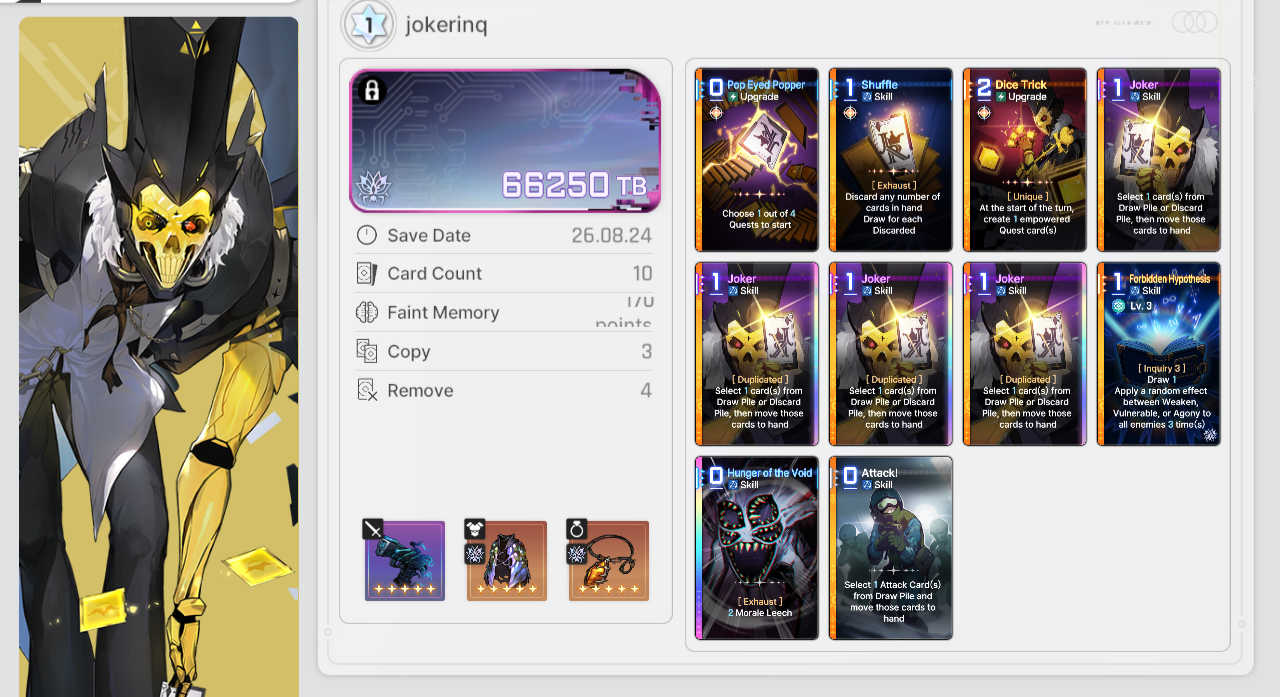Click the duplicate-cards icon next to Copy

[x=367, y=351]
